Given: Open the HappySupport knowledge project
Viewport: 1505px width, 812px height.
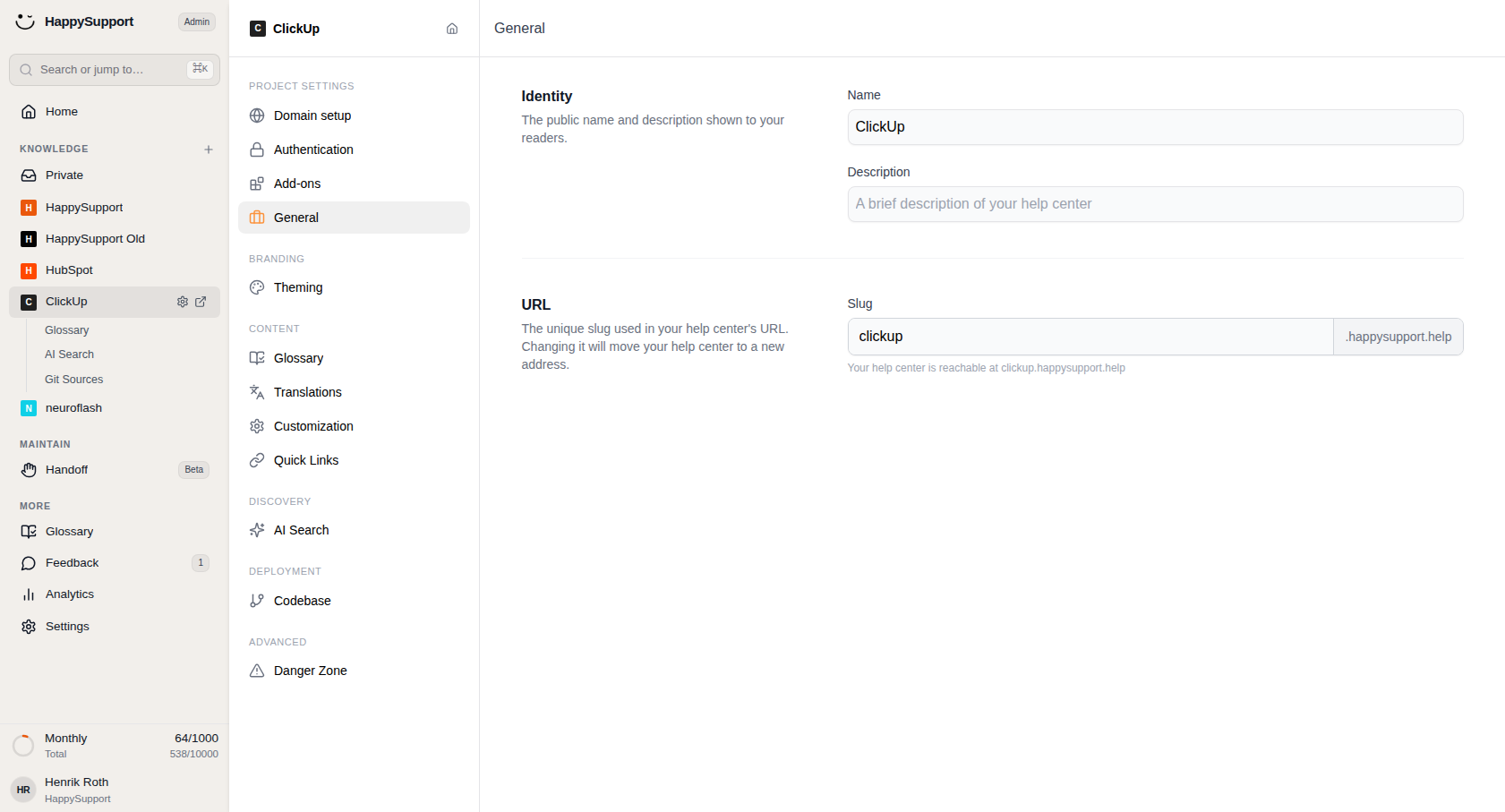Looking at the screenshot, I should click(x=115, y=208).
